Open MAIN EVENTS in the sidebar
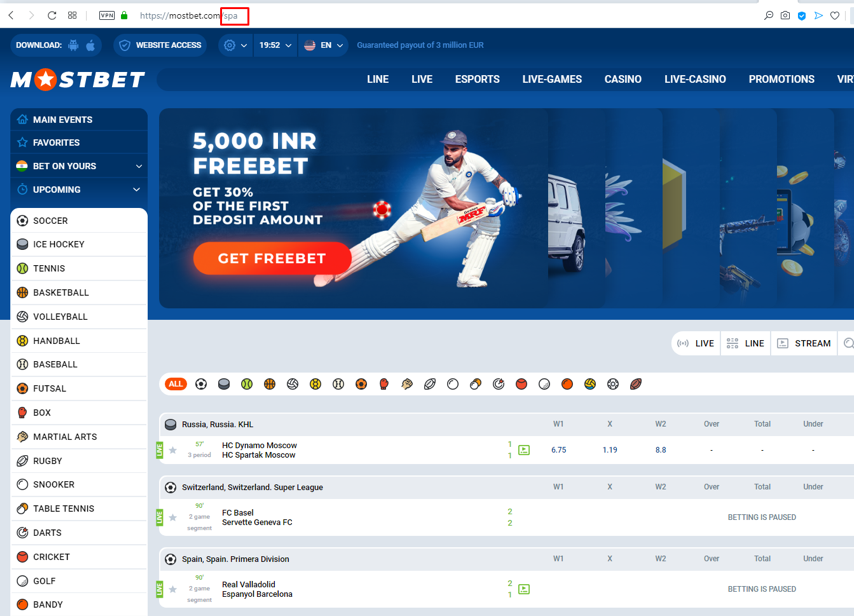 click(79, 119)
